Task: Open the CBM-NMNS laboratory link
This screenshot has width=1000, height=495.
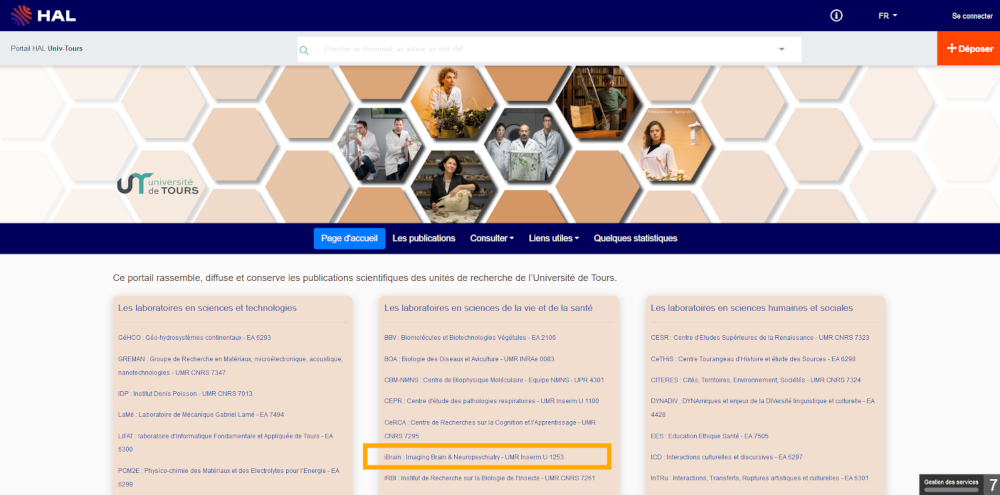Action: (x=494, y=380)
